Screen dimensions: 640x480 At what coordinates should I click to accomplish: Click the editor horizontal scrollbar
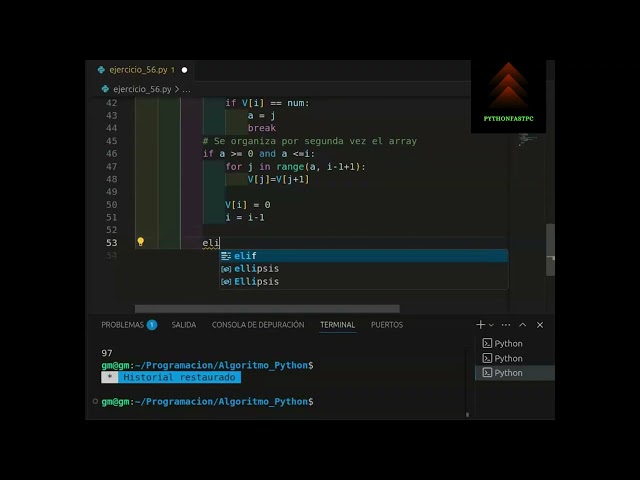tap(267, 309)
